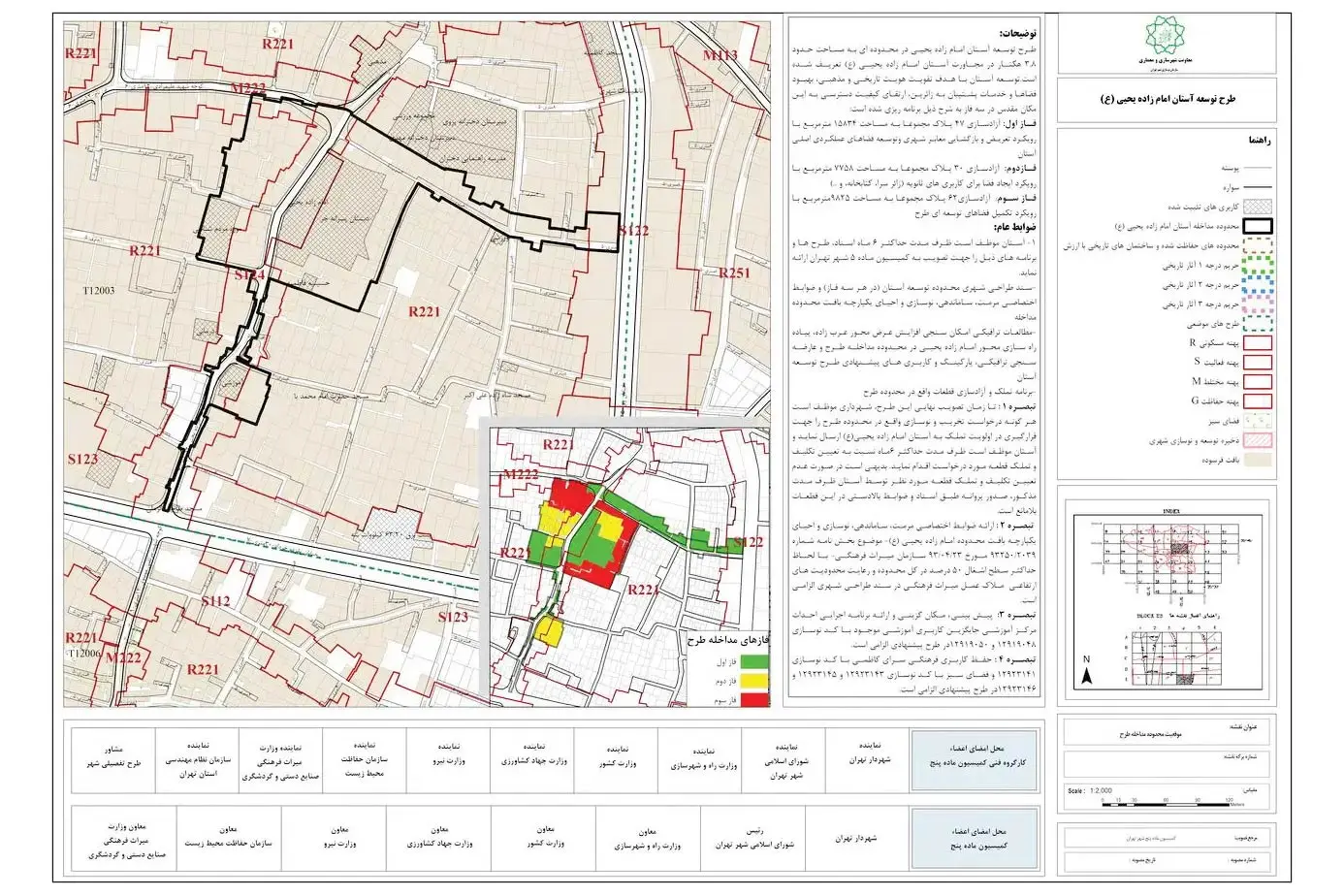
Task: Click the 'Scale : 1:2,000' text
Action: (x=1090, y=790)
